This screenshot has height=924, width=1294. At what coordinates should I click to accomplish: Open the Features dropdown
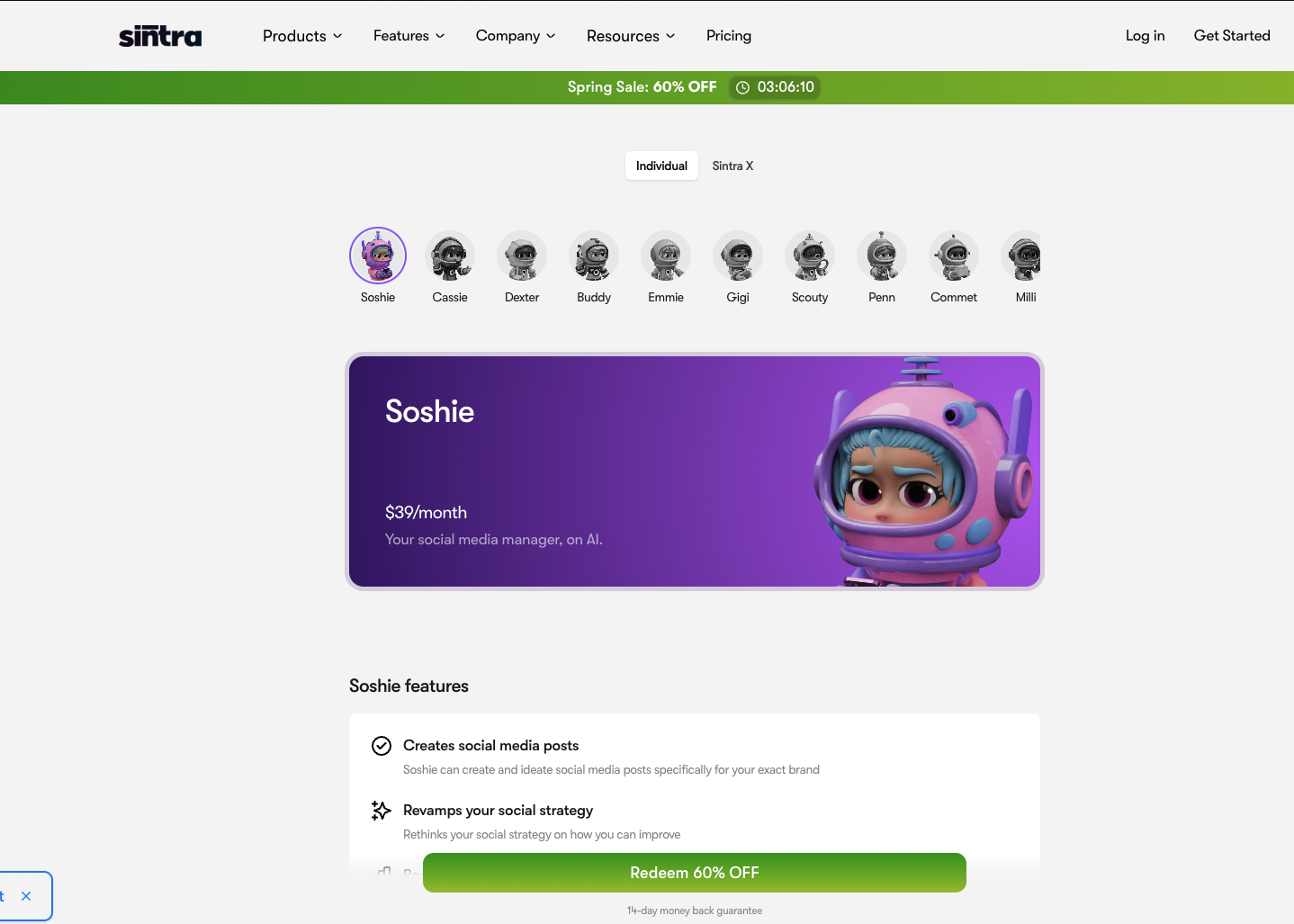pyautogui.click(x=409, y=36)
